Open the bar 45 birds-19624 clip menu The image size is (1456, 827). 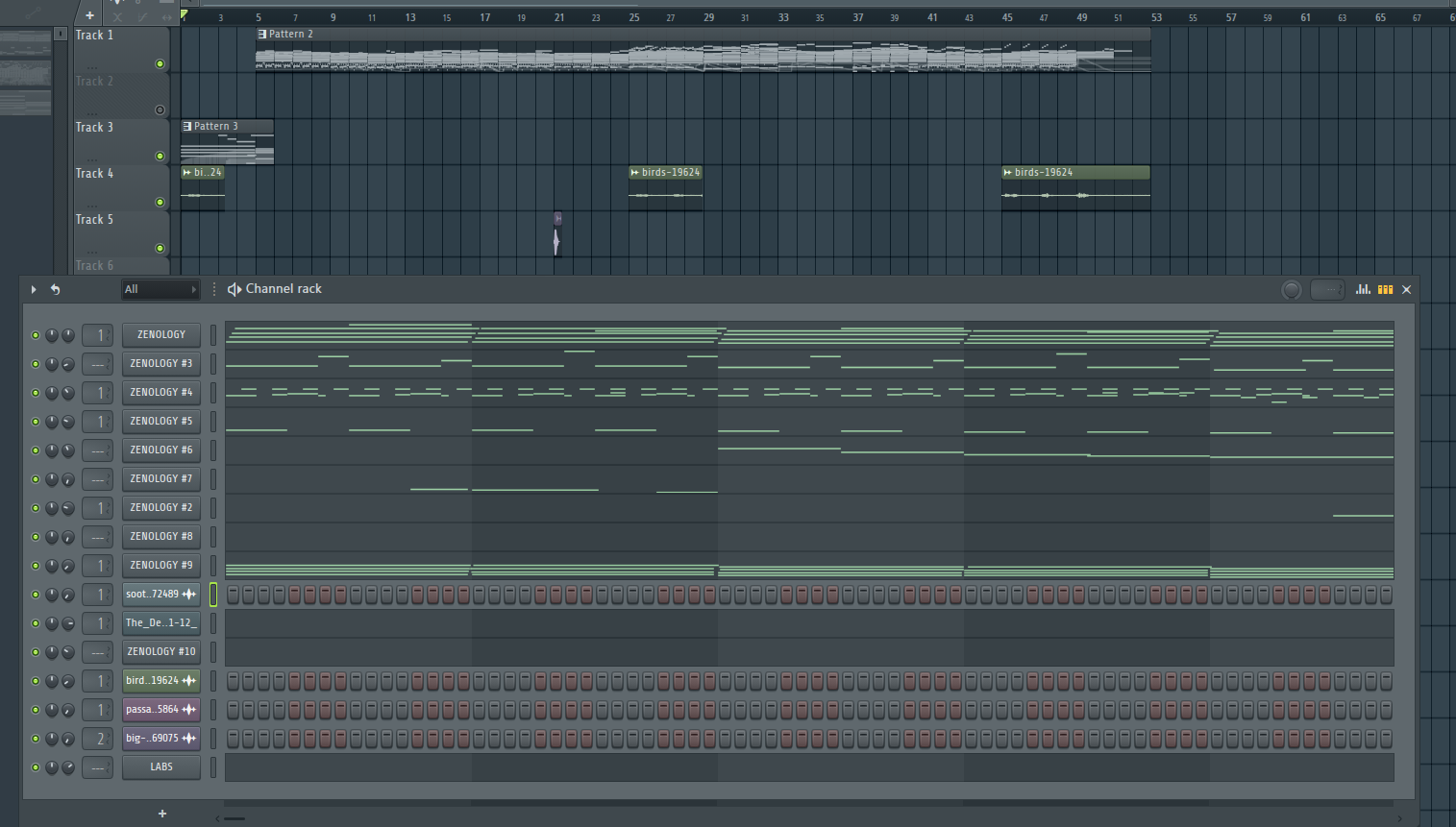click(x=1007, y=173)
